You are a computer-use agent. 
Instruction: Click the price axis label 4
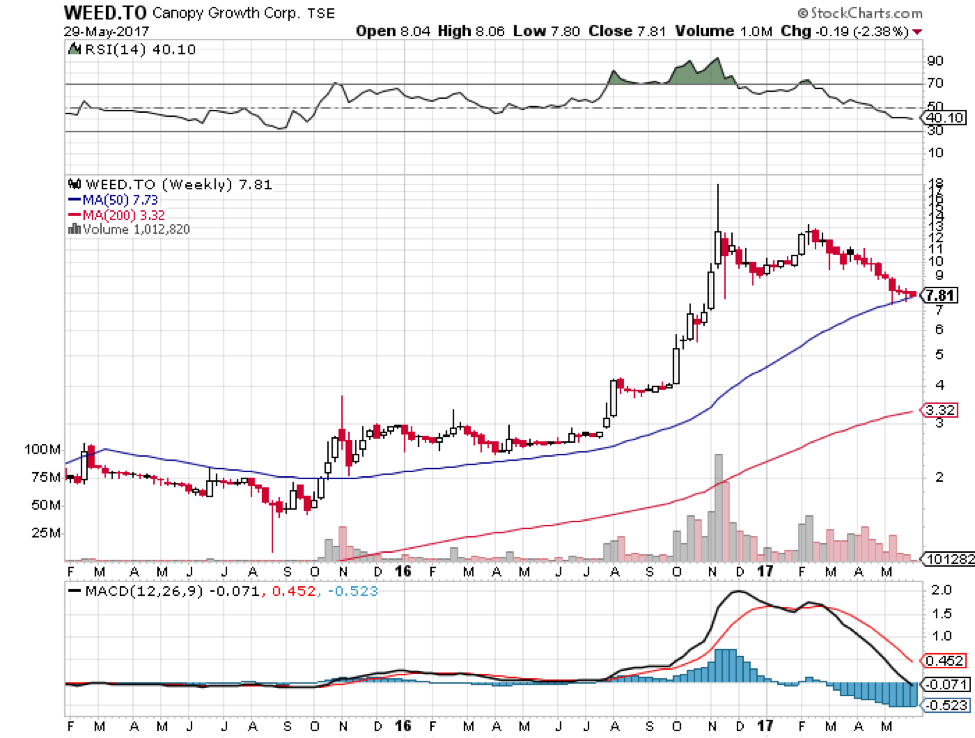(x=940, y=385)
